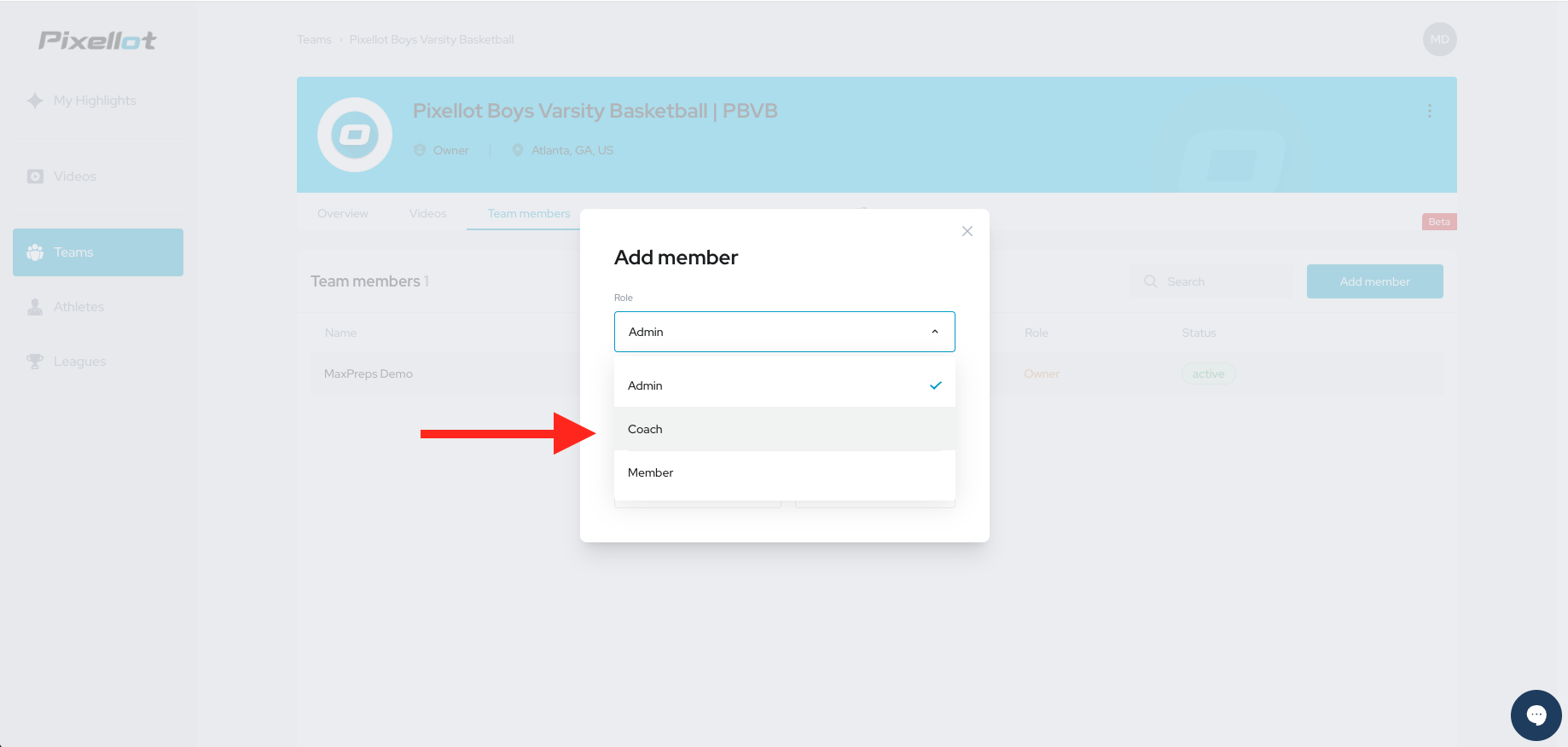The image size is (1568, 747).
Task: Open Athletes section in sidebar
Action: [x=98, y=307]
